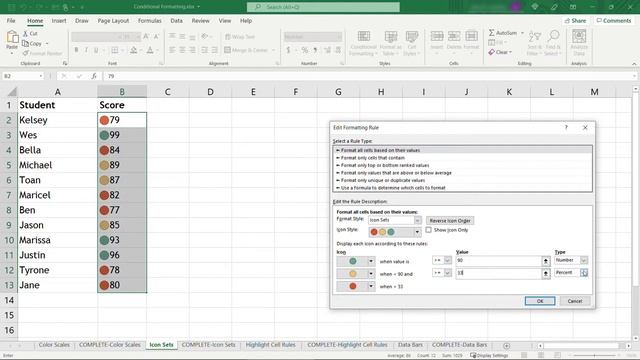Click the Accounting dollar format icon
This screenshot has height=360, width=640.
click(288, 50)
